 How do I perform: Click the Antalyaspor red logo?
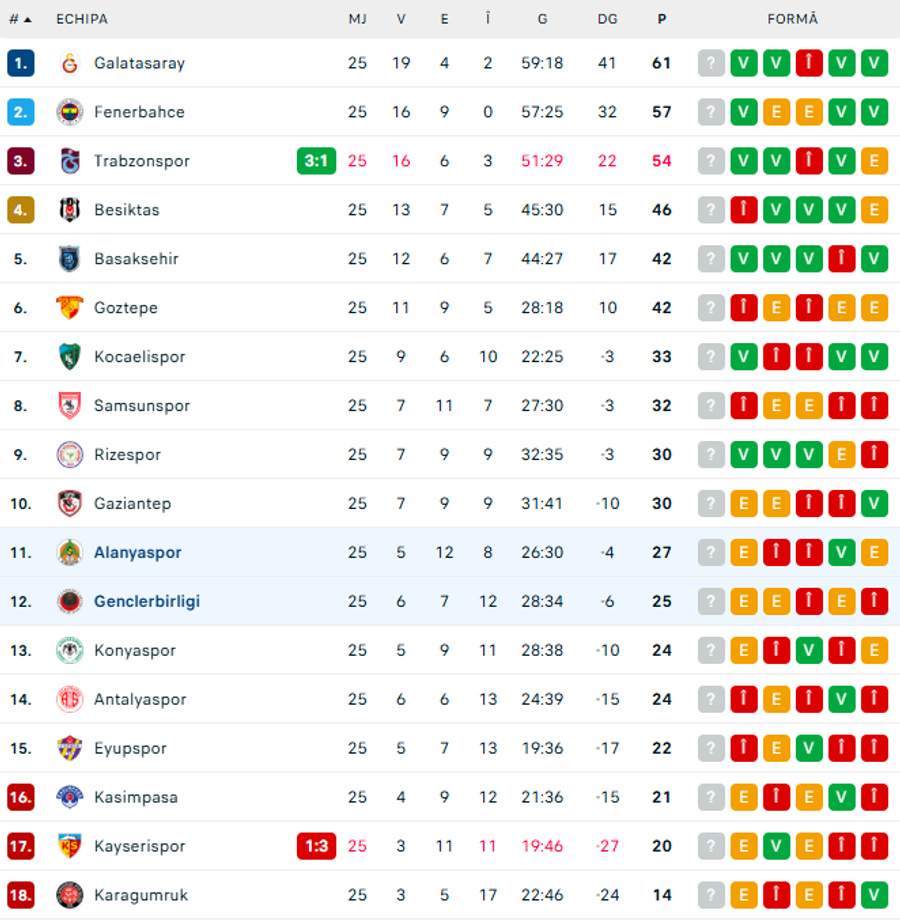(69, 699)
